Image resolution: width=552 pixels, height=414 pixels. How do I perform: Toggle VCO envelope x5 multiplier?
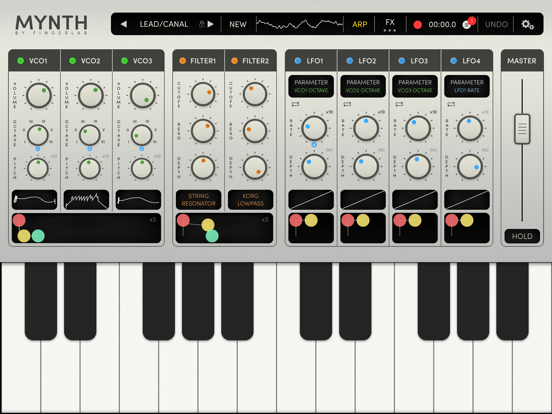point(153,220)
